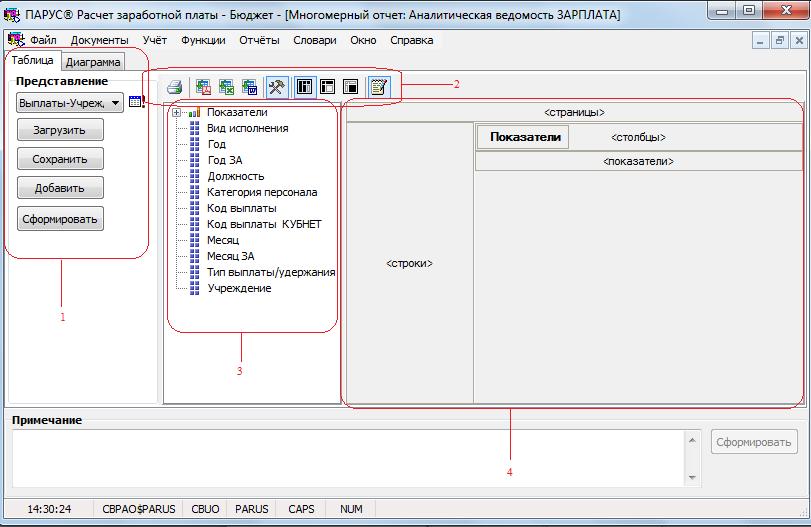Open the Учёт menu
811x527 pixels.
[x=155, y=40]
